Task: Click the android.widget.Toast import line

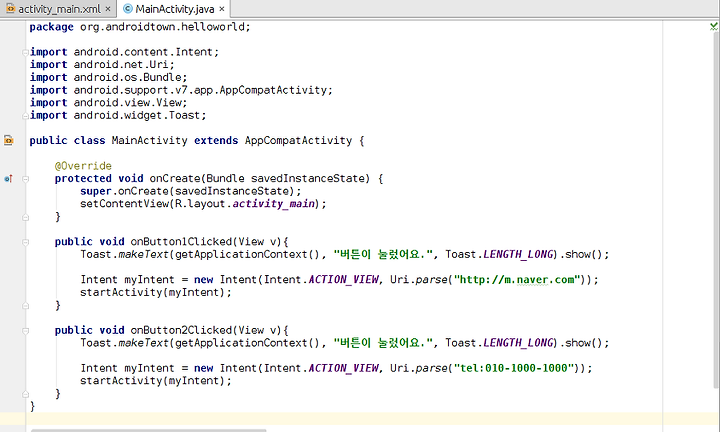Action: click(x=118, y=115)
